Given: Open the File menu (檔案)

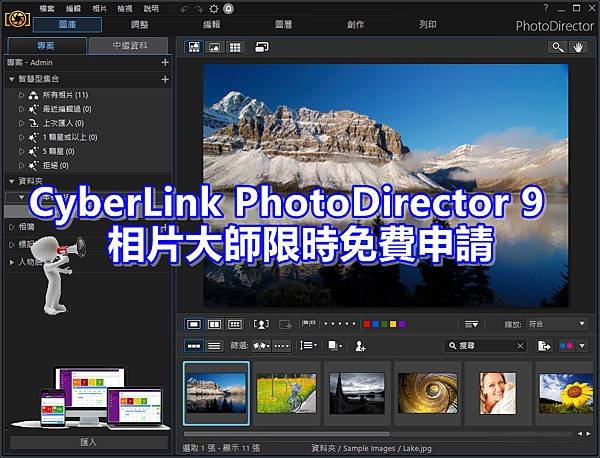Looking at the screenshot, I should [47, 8].
